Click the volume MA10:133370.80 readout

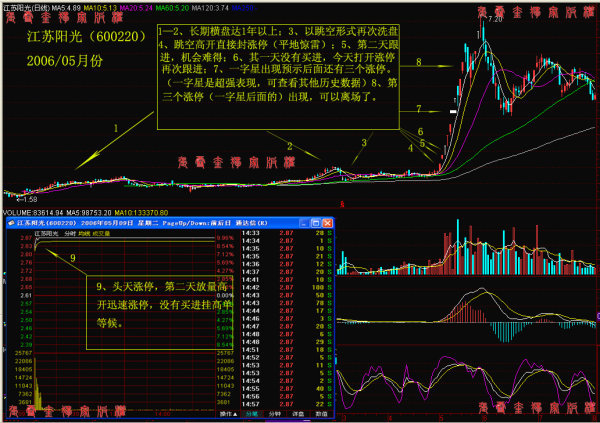[141, 212]
